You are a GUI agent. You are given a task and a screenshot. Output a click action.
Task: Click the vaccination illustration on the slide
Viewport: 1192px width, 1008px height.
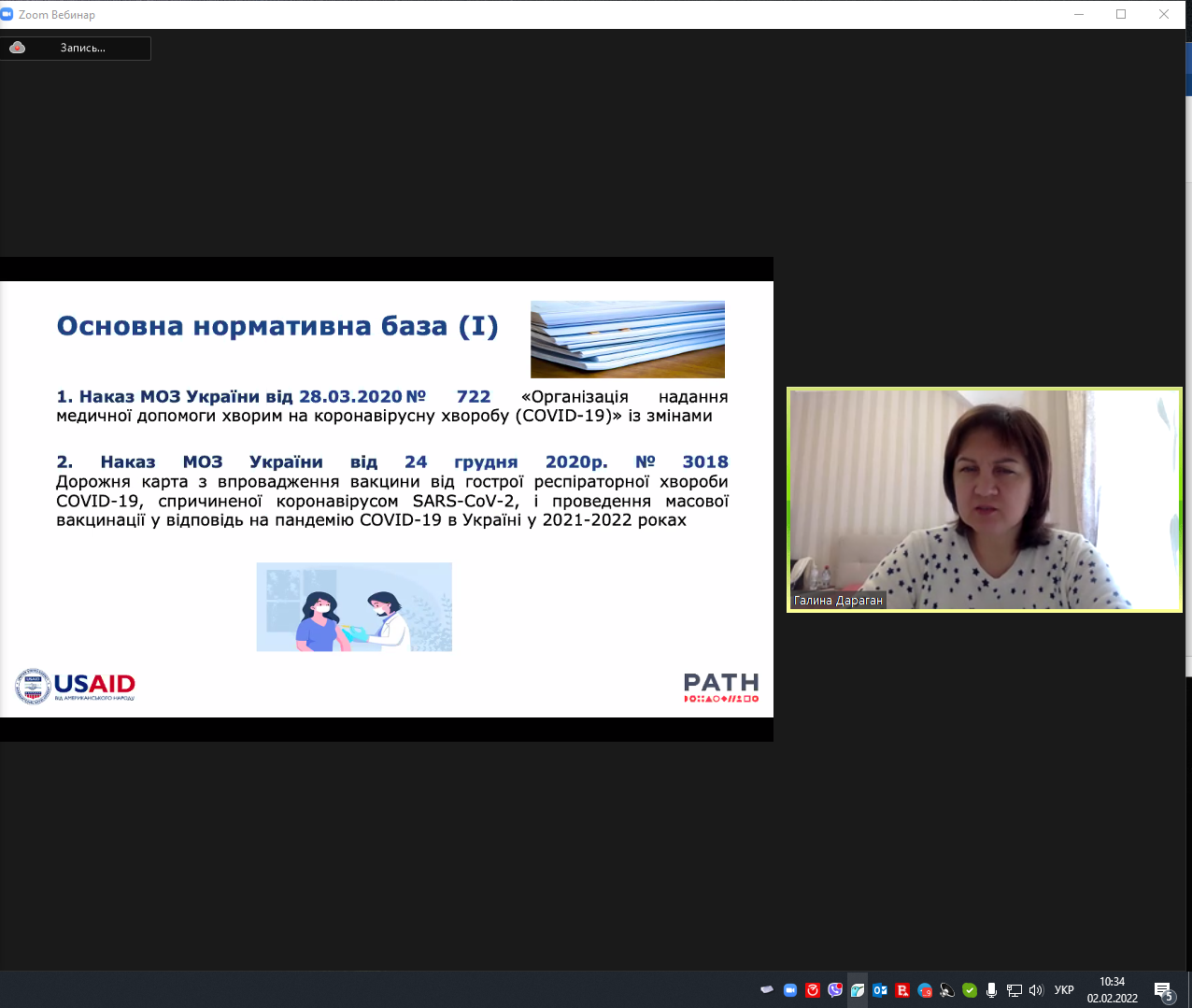354,607
